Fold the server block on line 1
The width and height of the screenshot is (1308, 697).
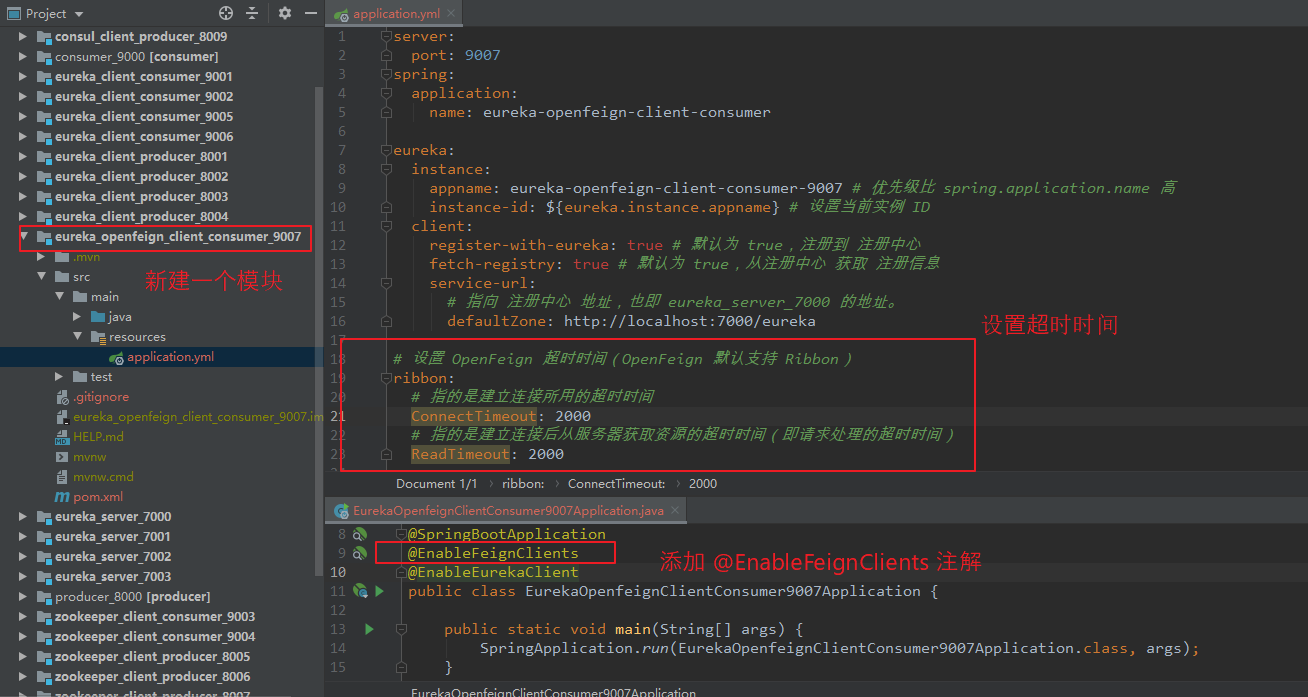[x=386, y=36]
